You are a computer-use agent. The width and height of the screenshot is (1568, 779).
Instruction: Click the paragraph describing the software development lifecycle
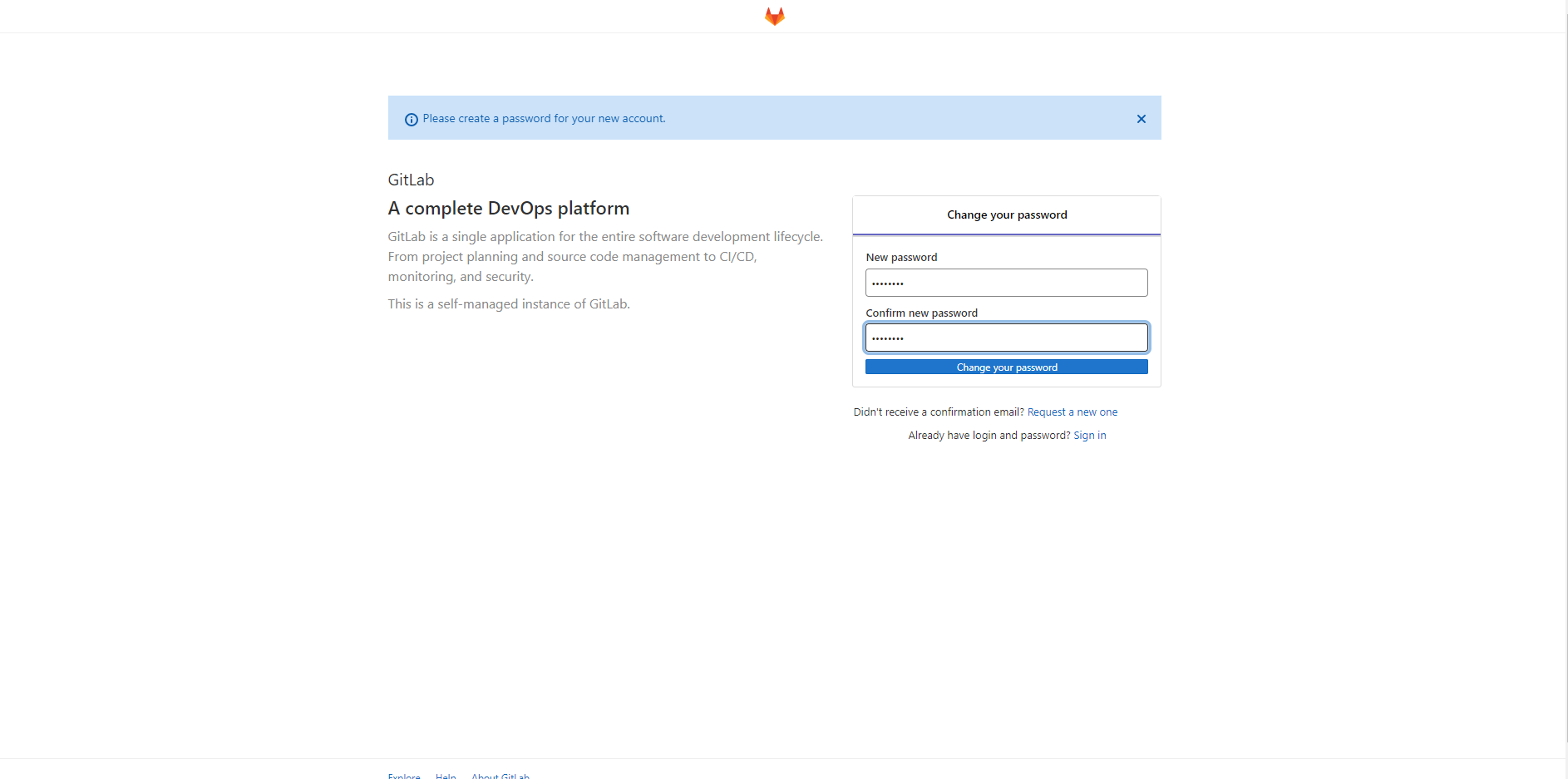(606, 257)
